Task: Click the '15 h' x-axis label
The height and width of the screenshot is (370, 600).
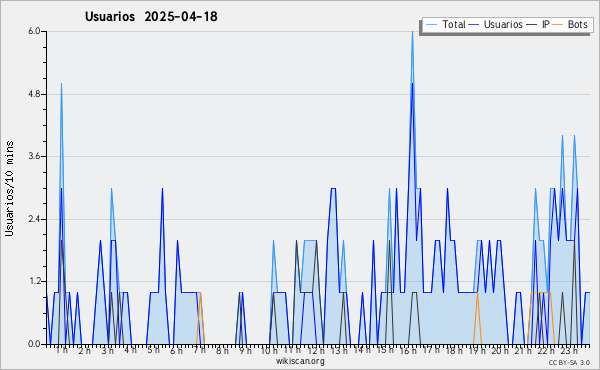Action: point(385,350)
